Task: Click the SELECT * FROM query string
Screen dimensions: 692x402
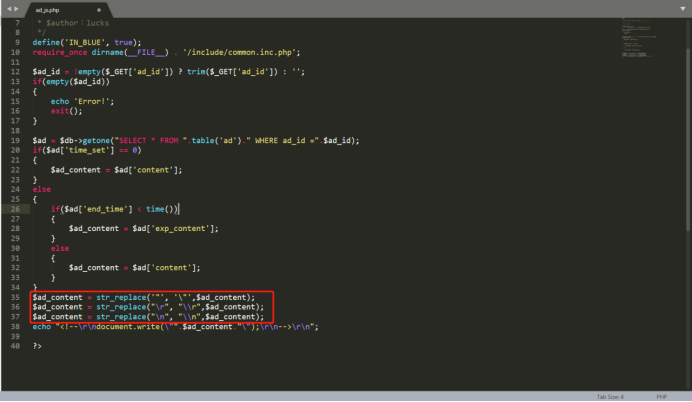Action: pos(149,141)
